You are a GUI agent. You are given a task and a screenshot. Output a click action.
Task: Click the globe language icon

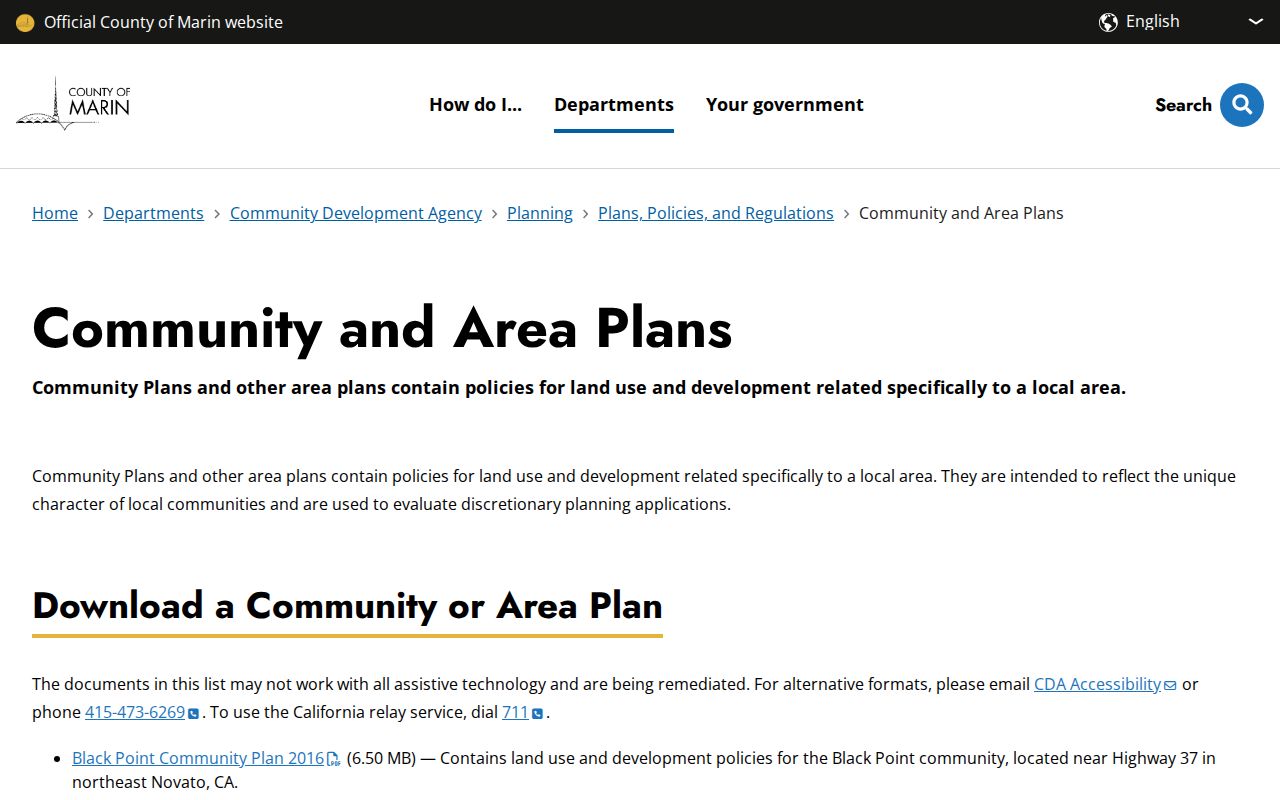click(1108, 22)
